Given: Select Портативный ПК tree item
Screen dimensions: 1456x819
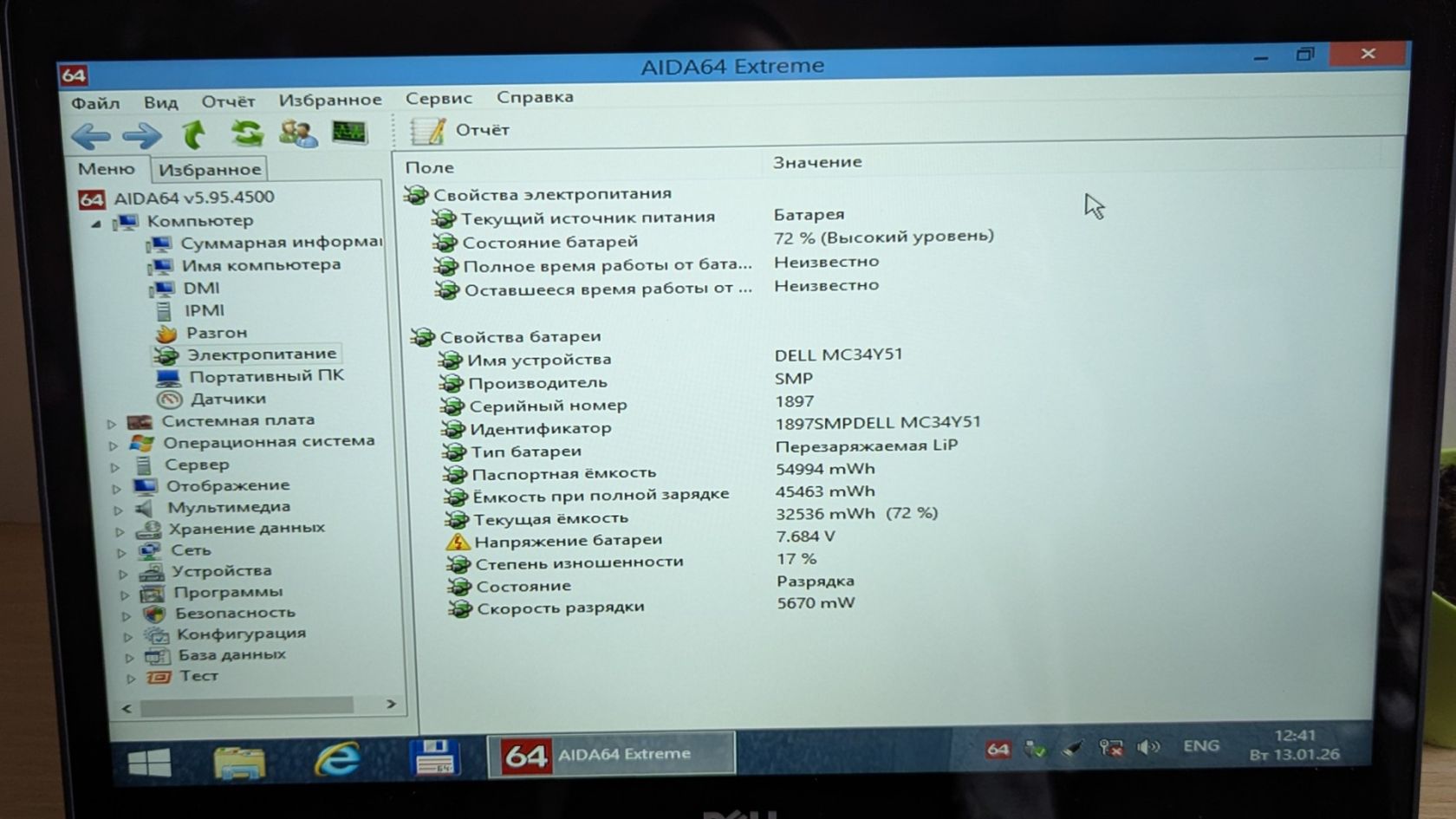Looking at the screenshot, I should tap(266, 376).
